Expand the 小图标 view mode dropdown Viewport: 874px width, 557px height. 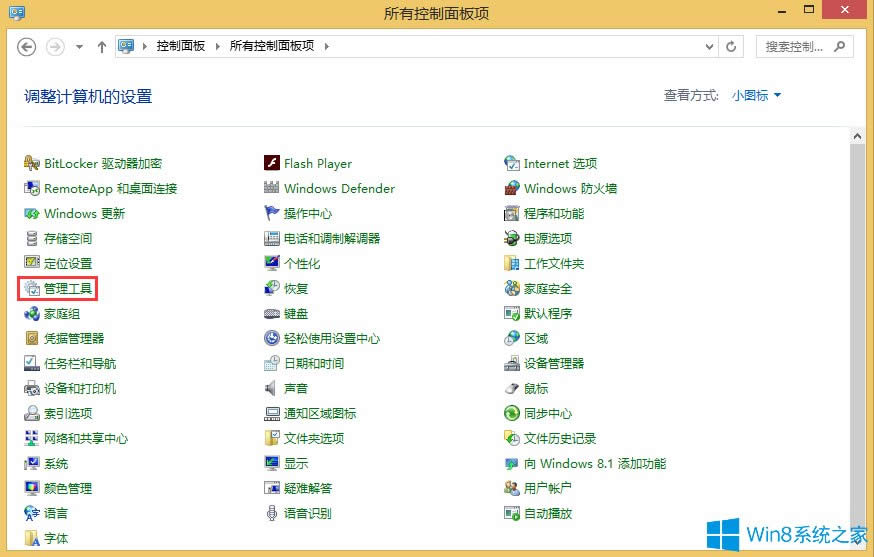(x=756, y=96)
